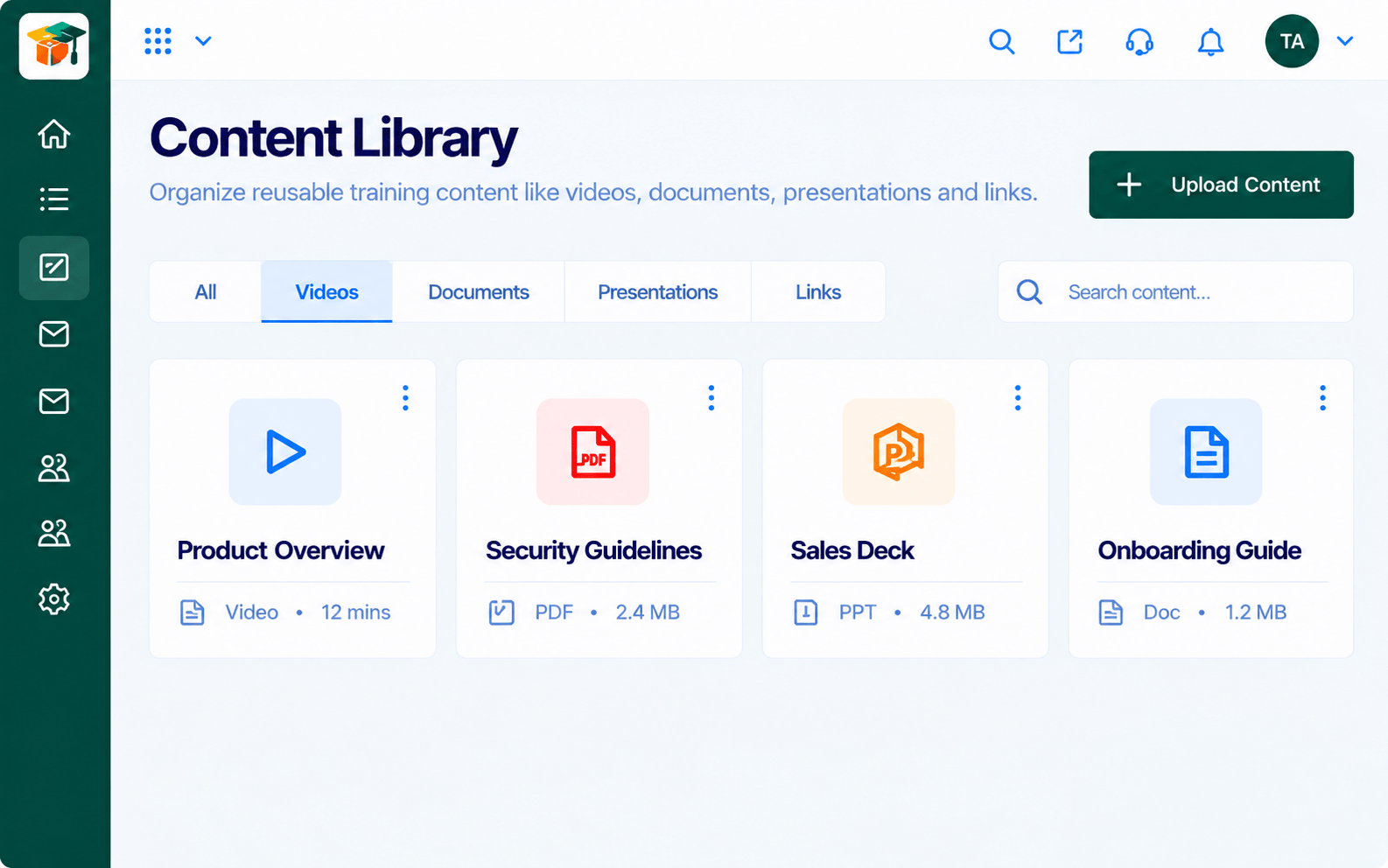Open the external link icon in header
The height and width of the screenshot is (868, 1388).
pos(1069,41)
